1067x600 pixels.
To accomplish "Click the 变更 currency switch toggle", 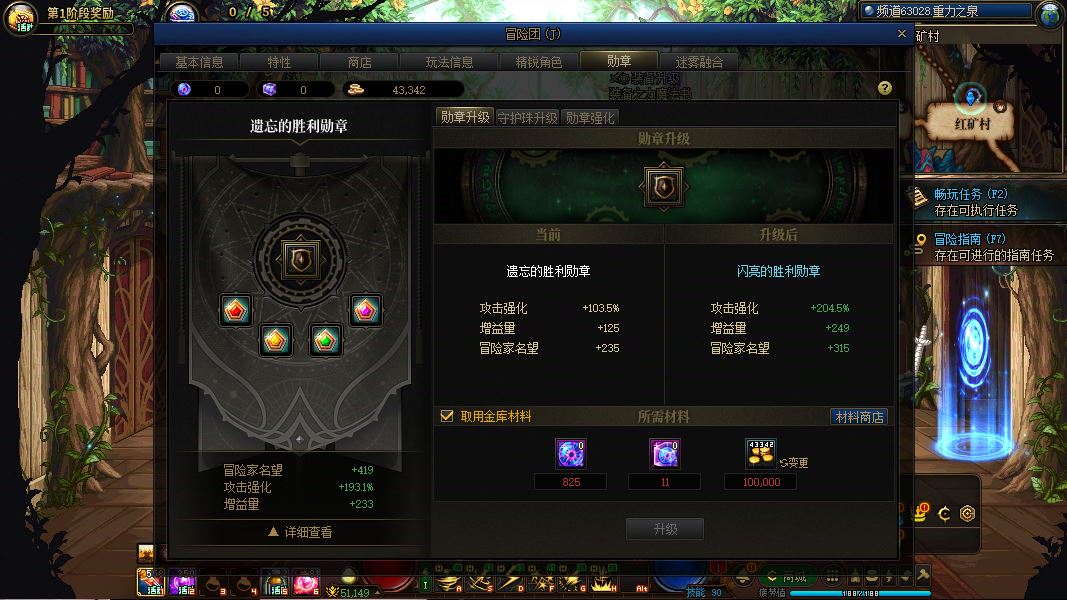I will click(x=794, y=463).
